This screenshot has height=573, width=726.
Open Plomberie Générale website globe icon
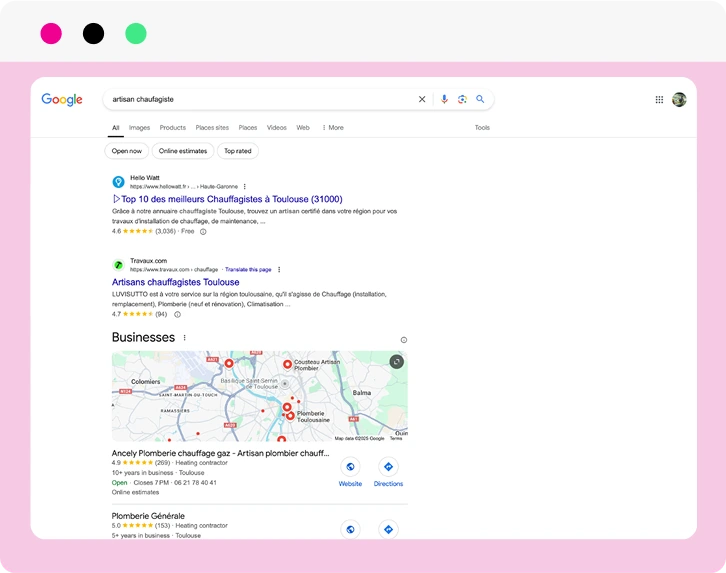(350, 529)
